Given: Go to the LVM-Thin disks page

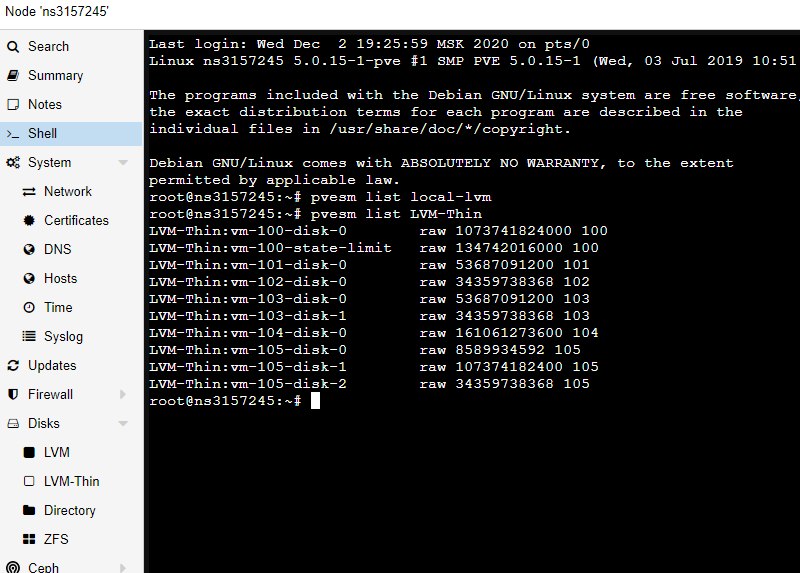Looking at the screenshot, I should (x=71, y=481).
